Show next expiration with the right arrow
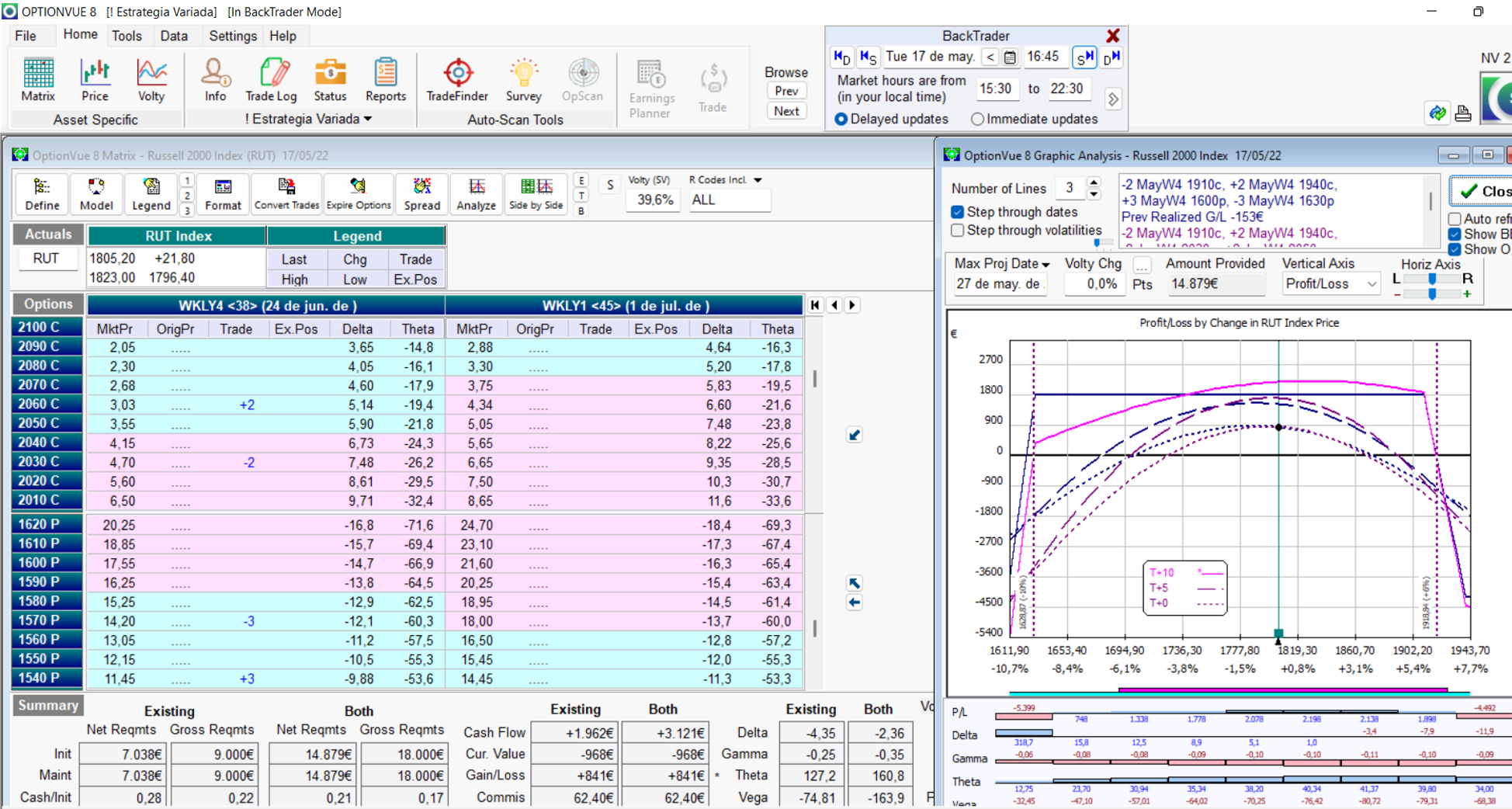 (x=852, y=305)
